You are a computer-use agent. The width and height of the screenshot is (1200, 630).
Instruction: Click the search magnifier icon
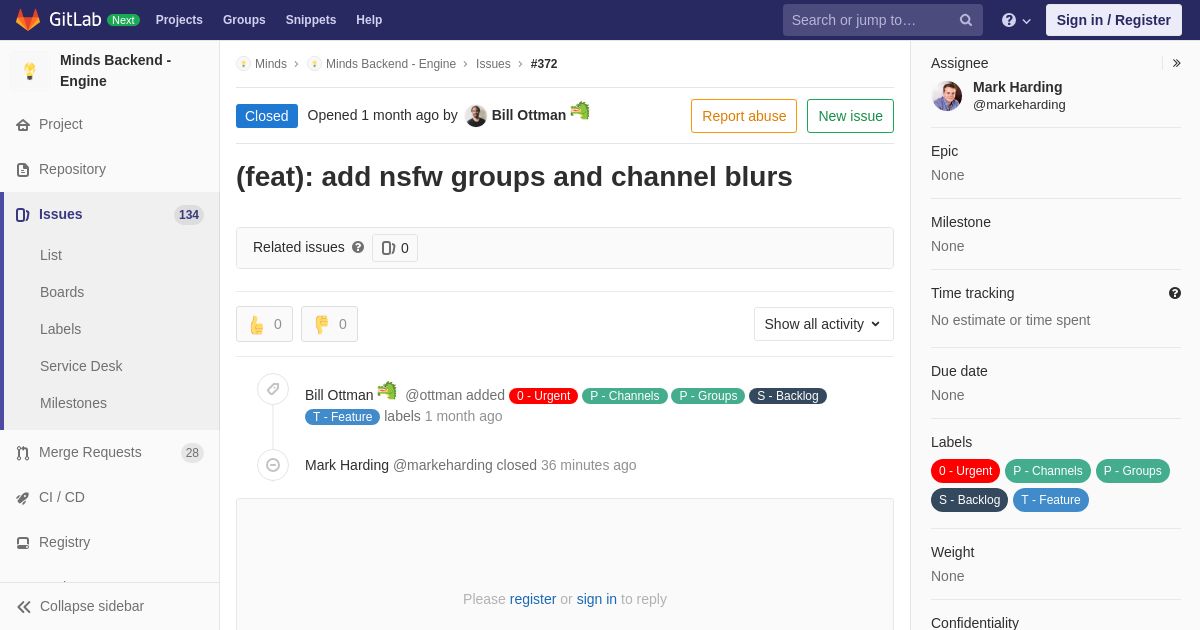click(x=966, y=20)
